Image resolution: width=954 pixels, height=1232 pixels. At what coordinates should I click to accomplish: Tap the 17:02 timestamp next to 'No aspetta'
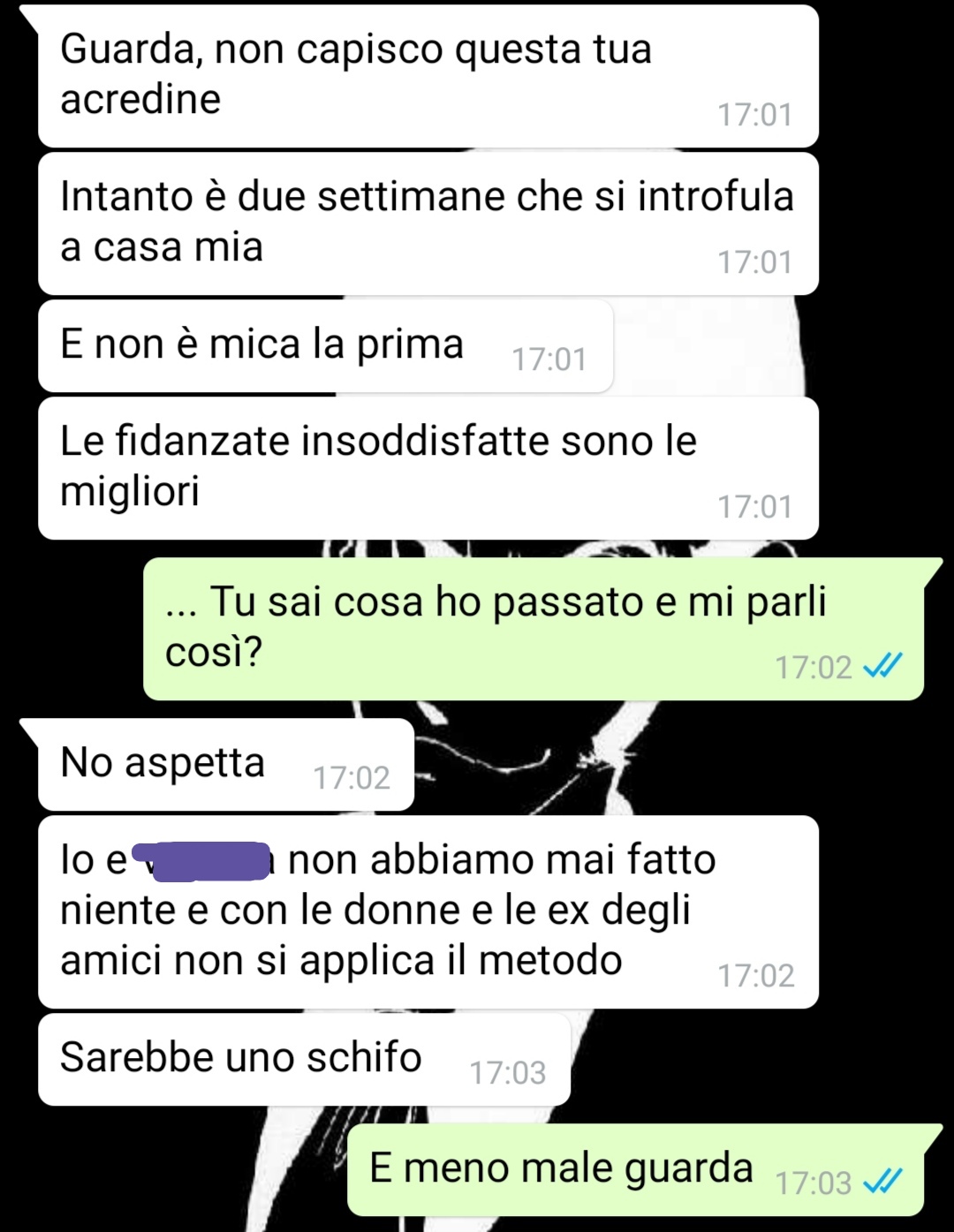tap(351, 778)
